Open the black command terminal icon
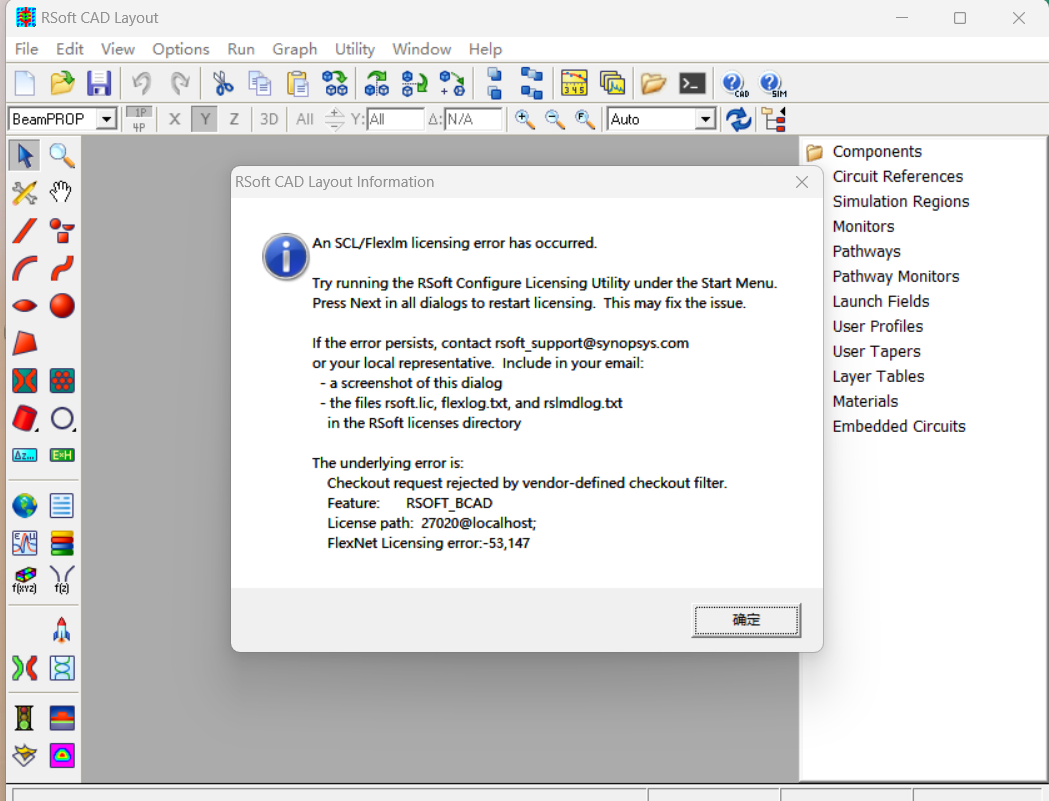 [x=692, y=84]
